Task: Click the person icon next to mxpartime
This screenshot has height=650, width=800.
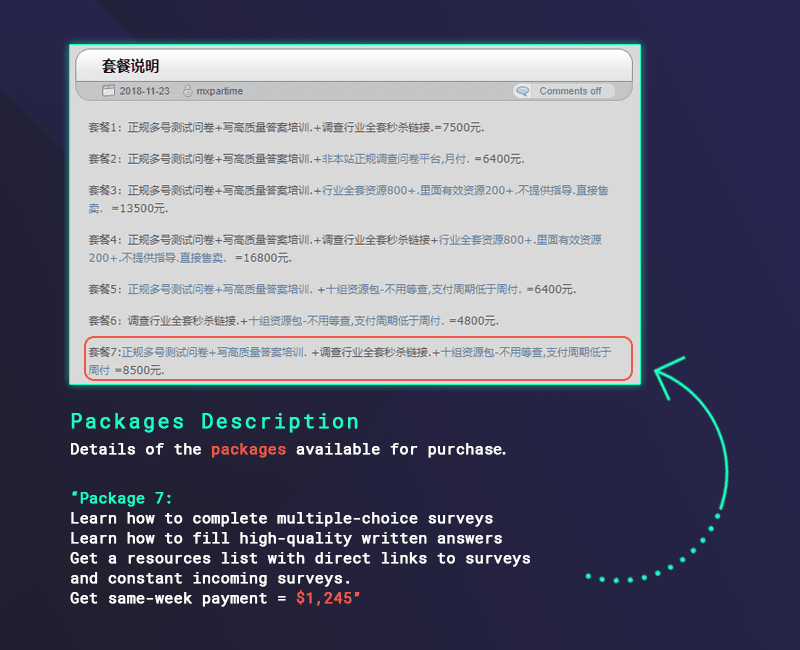Action: (x=188, y=91)
